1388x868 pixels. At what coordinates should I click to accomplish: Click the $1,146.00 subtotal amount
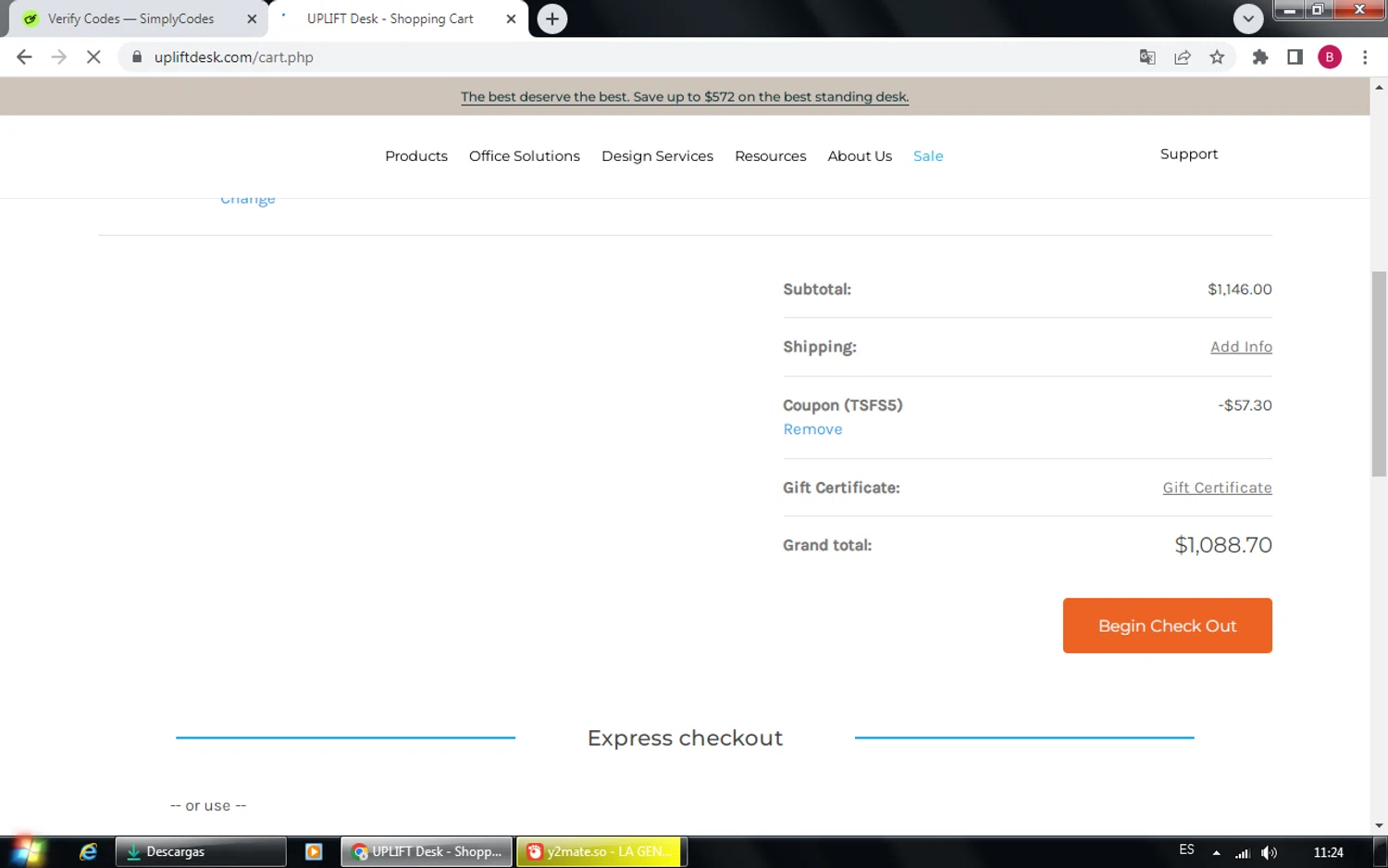tap(1239, 290)
